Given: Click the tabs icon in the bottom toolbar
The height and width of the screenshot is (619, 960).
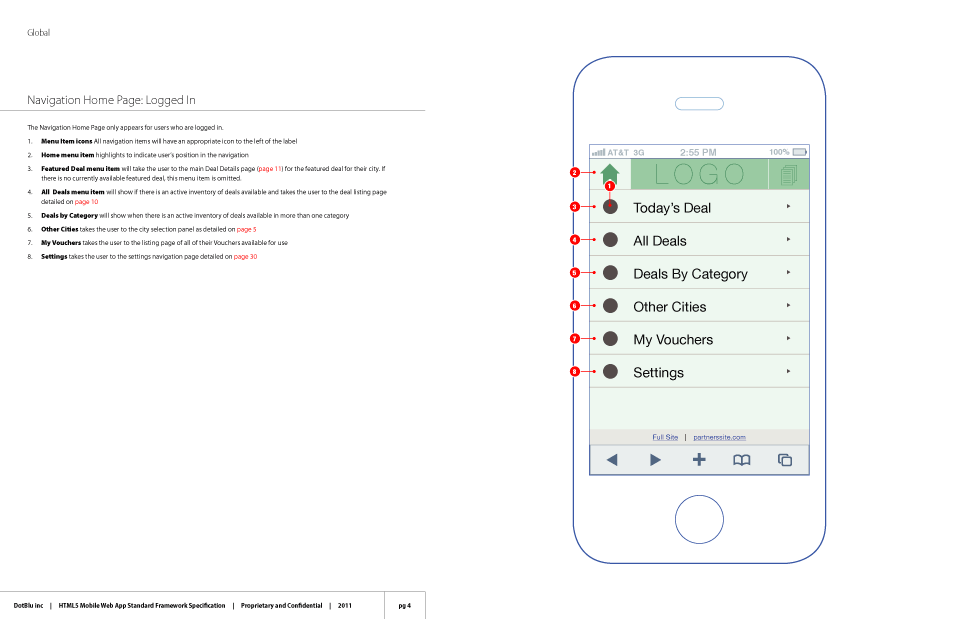Looking at the screenshot, I should click(785, 459).
